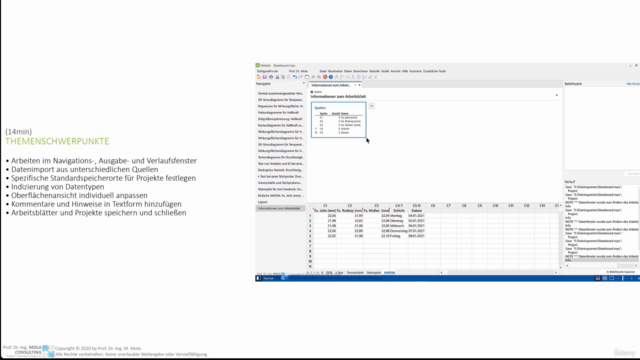The width and height of the screenshot is (640, 360).
Task: Click the Open project folder icon in Minitab toolbar
Action: (259, 77)
